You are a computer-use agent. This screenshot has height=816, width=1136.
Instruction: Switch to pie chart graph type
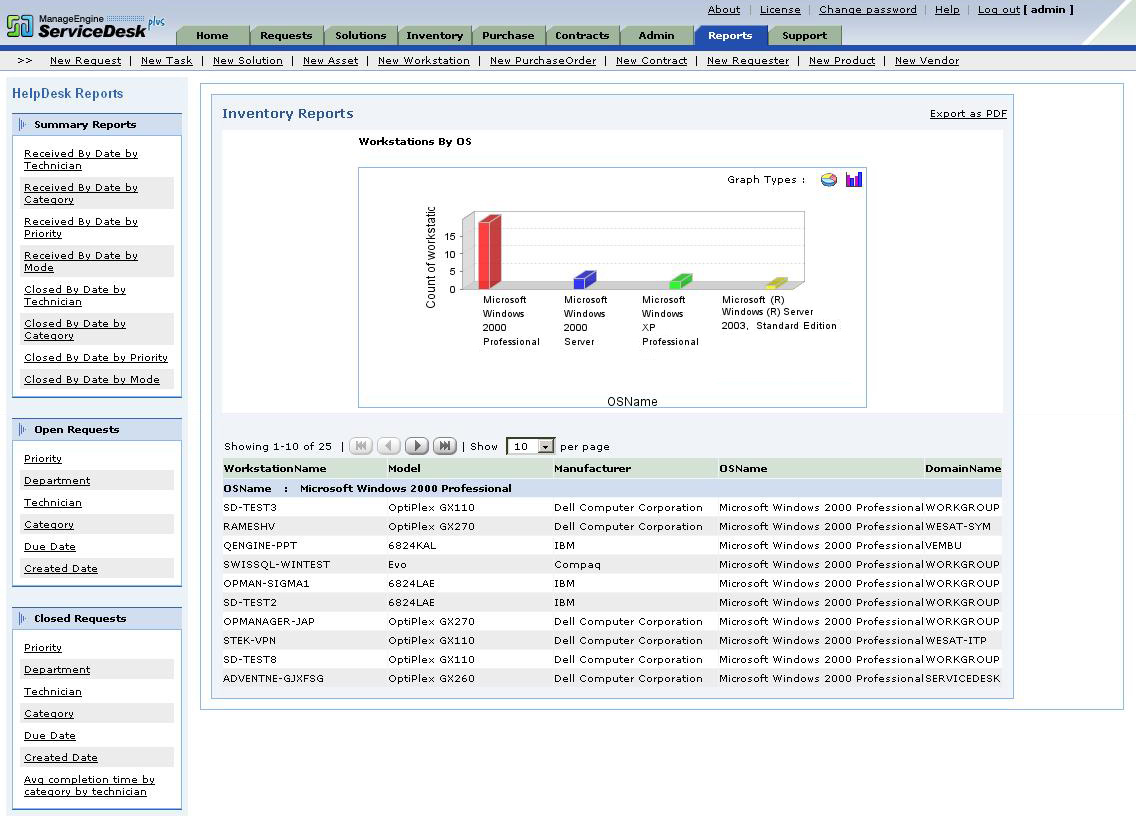coord(829,180)
